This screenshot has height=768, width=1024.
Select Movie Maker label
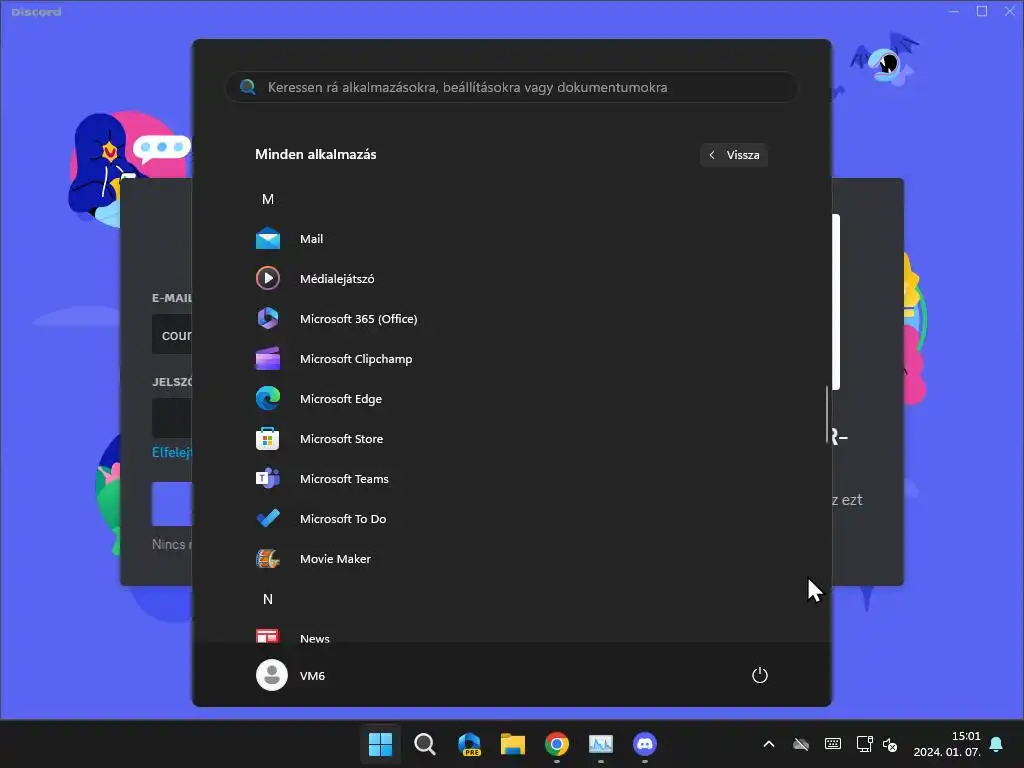coord(335,559)
